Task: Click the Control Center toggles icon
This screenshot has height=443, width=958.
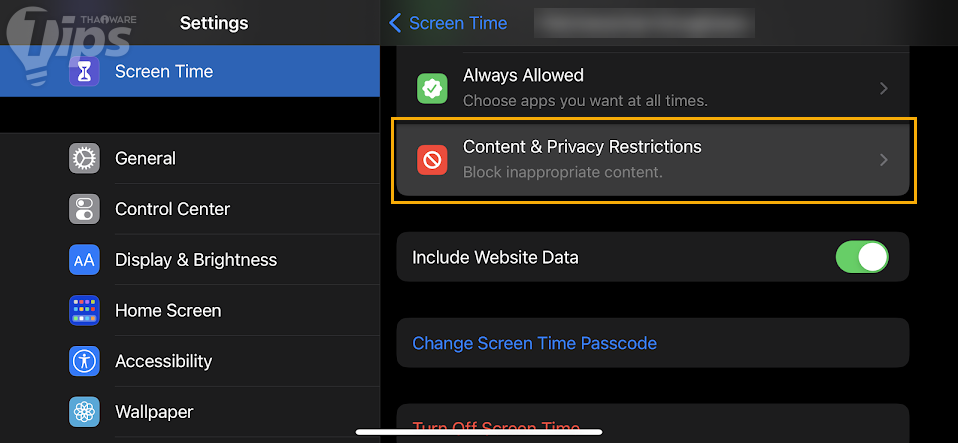Action: point(84,209)
